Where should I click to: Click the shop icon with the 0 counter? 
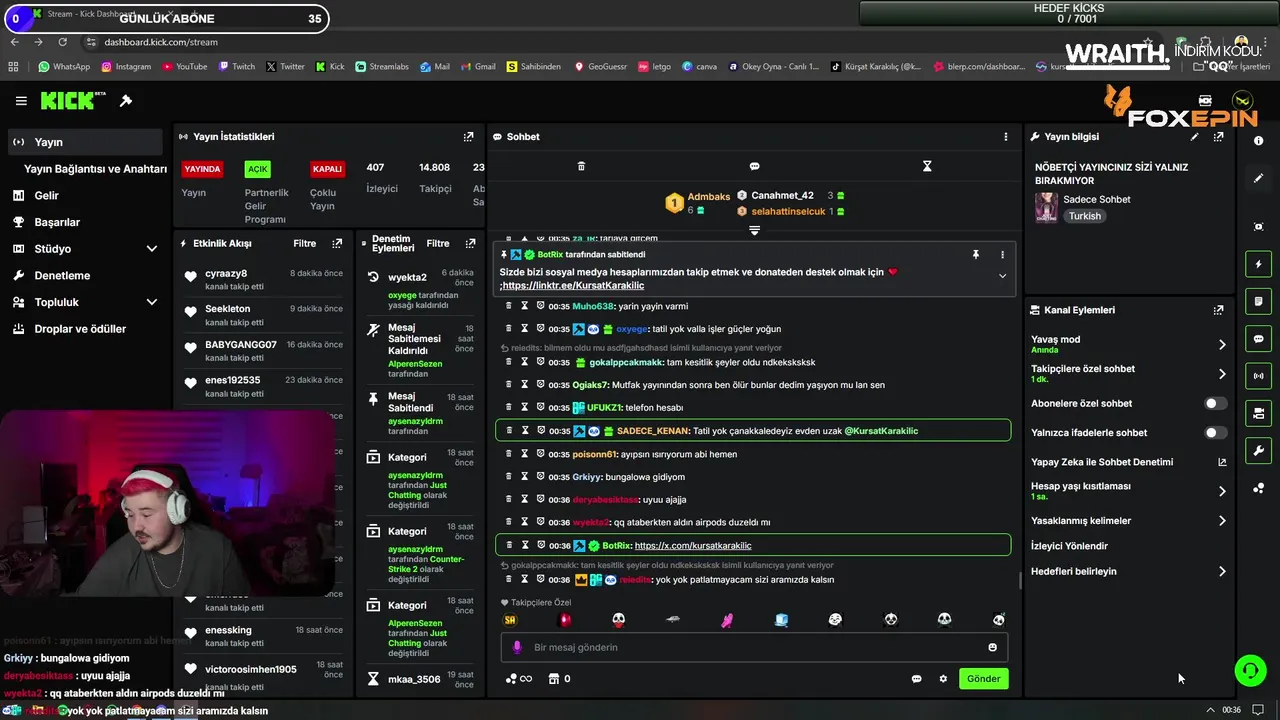(558, 679)
